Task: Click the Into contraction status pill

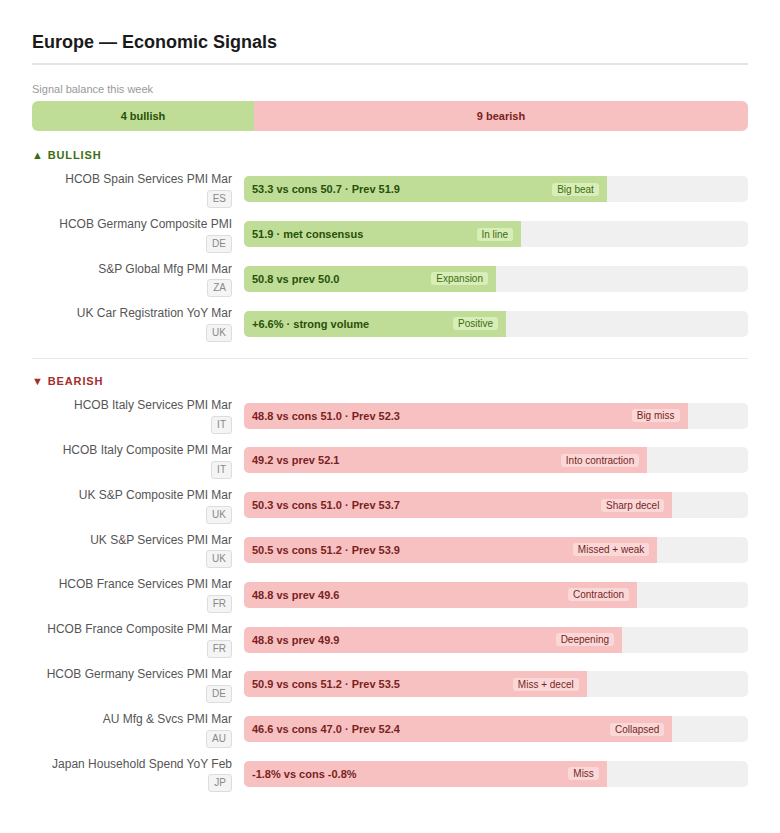Action: 600,460
